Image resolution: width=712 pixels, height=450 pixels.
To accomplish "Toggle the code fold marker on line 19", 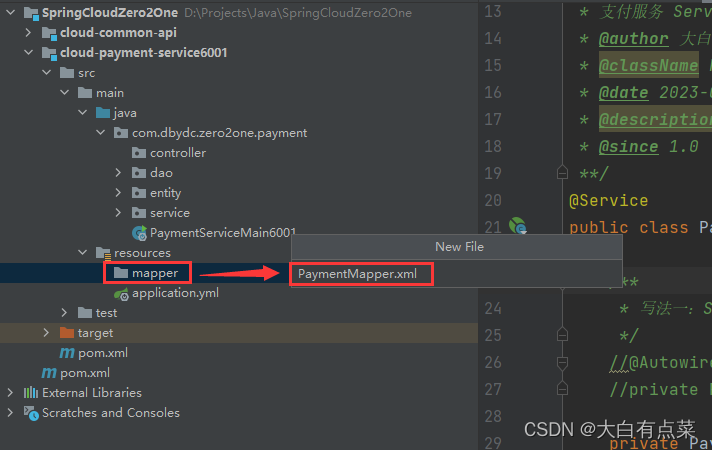I will point(562,173).
